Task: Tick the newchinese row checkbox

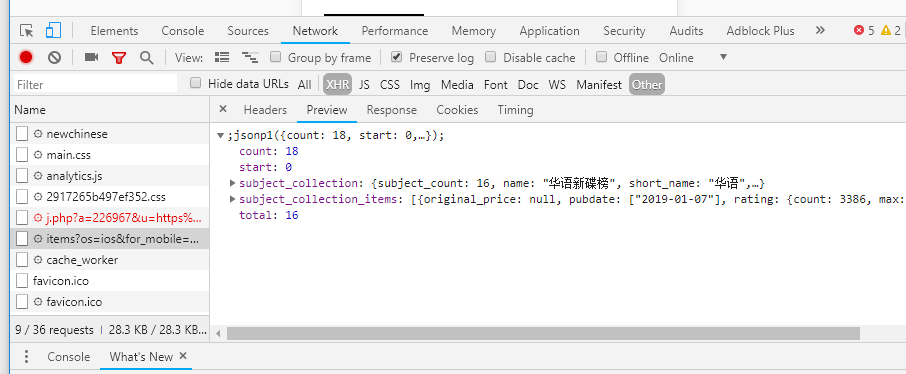Action: coord(22,134)
